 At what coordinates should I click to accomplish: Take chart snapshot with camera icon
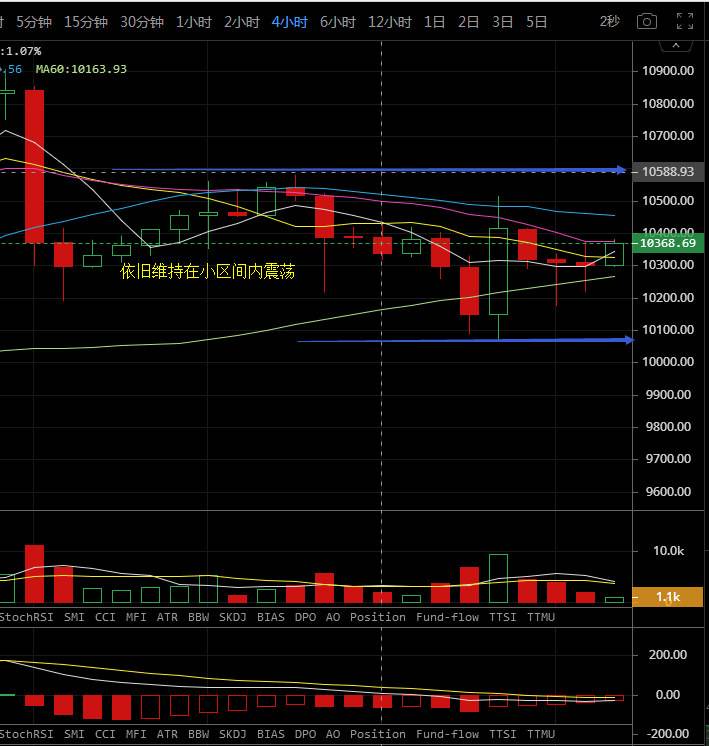coord(647,21)
